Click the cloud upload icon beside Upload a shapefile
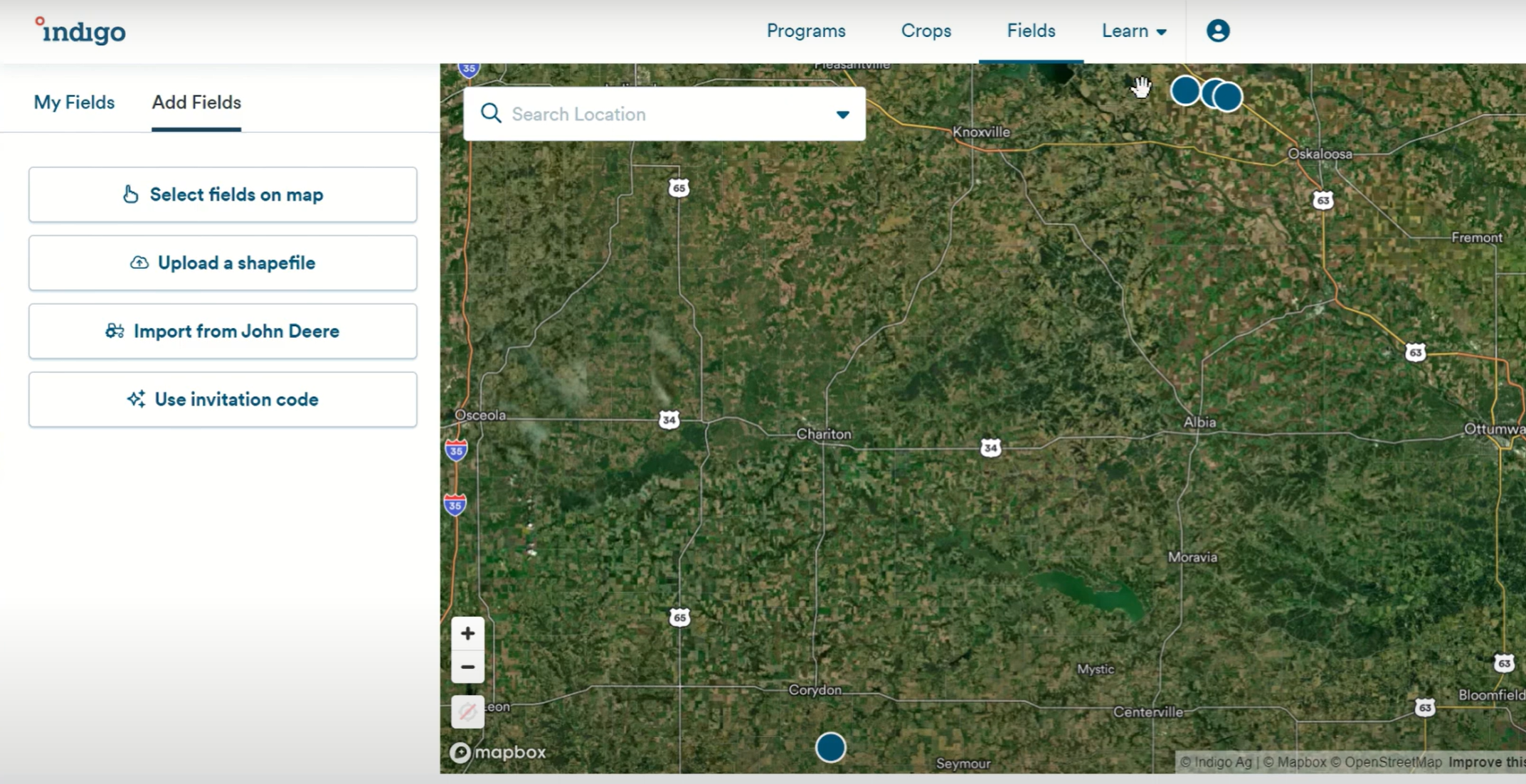Image resolution: width=1526 pixels, height=784 pixels. click(138, 263)
